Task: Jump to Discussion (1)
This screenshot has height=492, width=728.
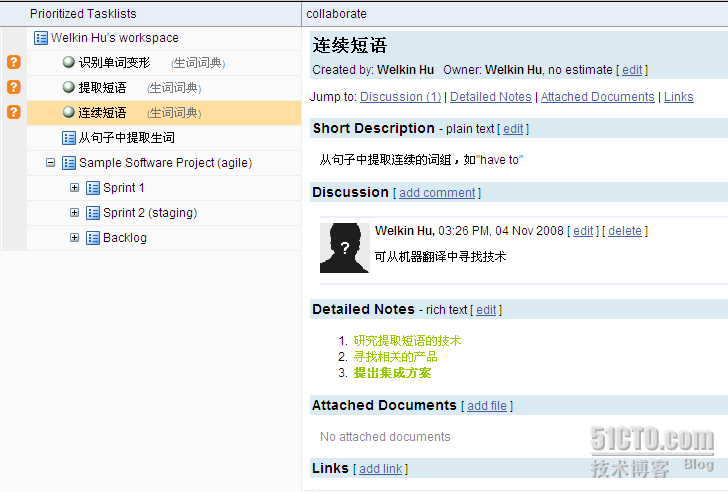Action: pyautogui.click(x=400, y=97)
